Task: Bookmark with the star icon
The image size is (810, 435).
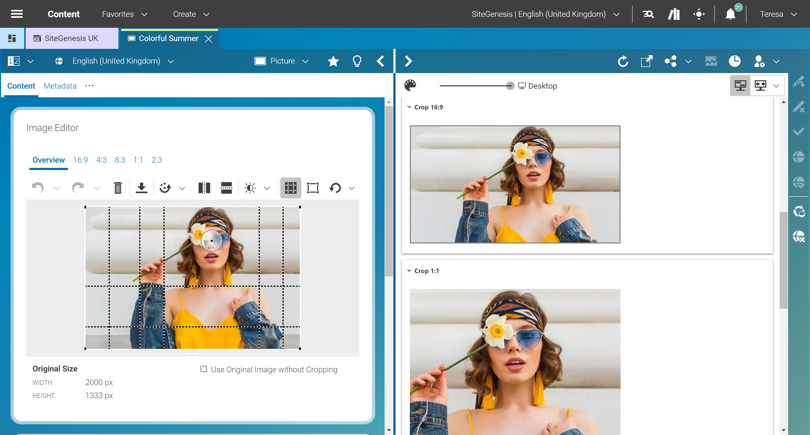Action: coord(333,61)
